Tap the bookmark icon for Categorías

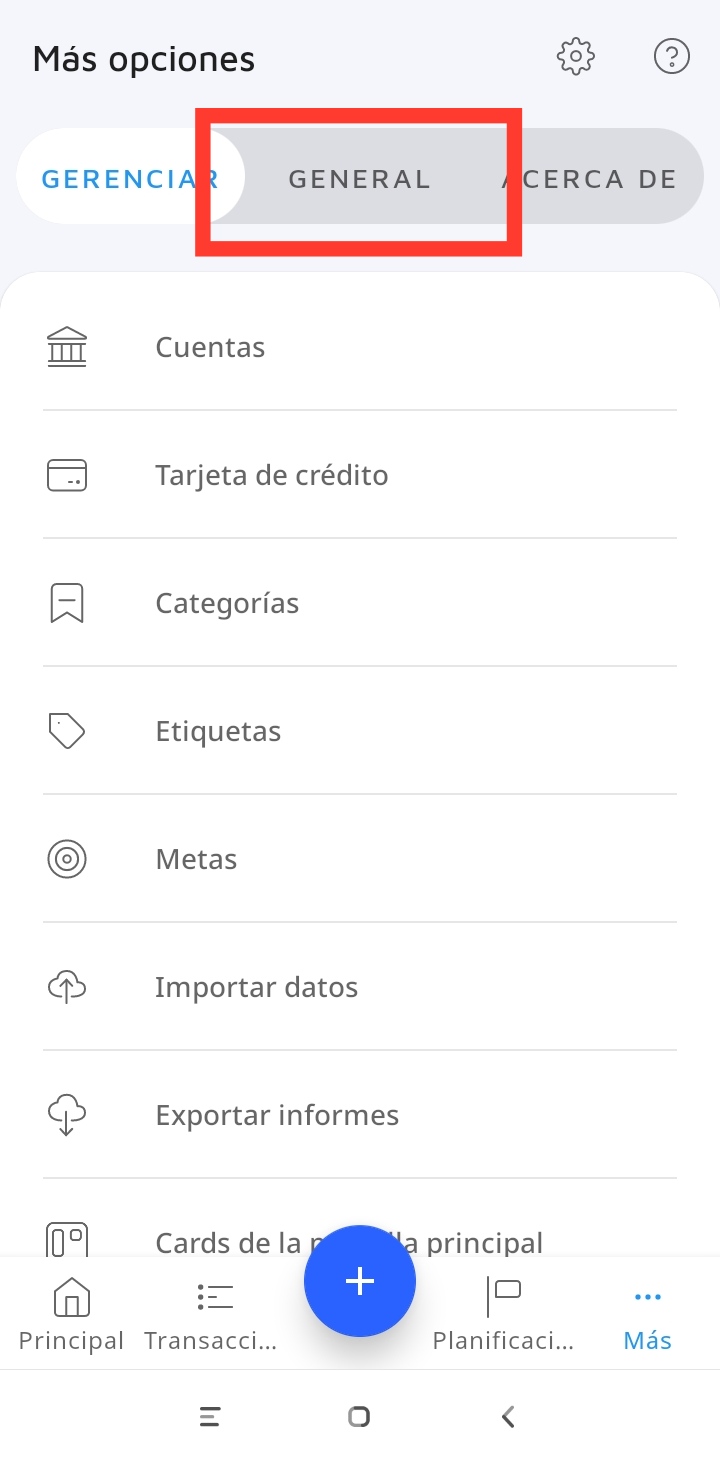[x=67, y=603]
